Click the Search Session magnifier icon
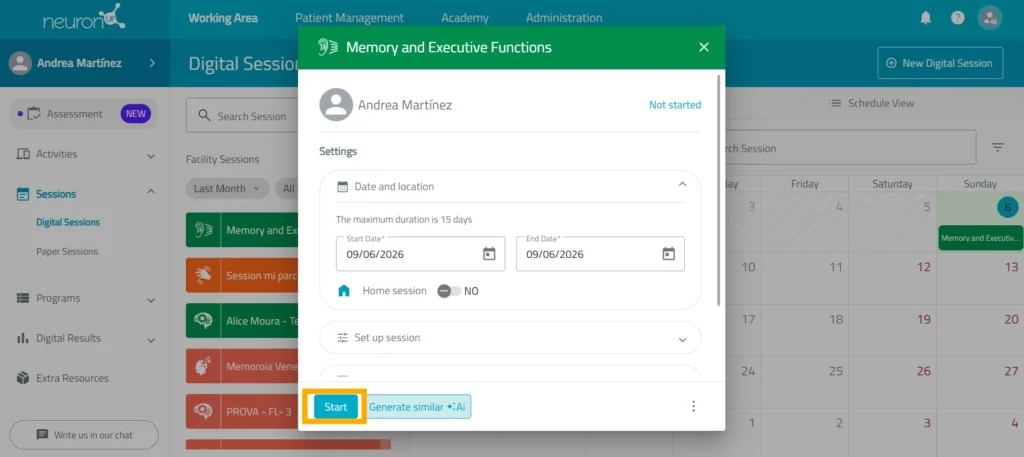Viewport: 1024px width, 457px height. coord(204,116)
